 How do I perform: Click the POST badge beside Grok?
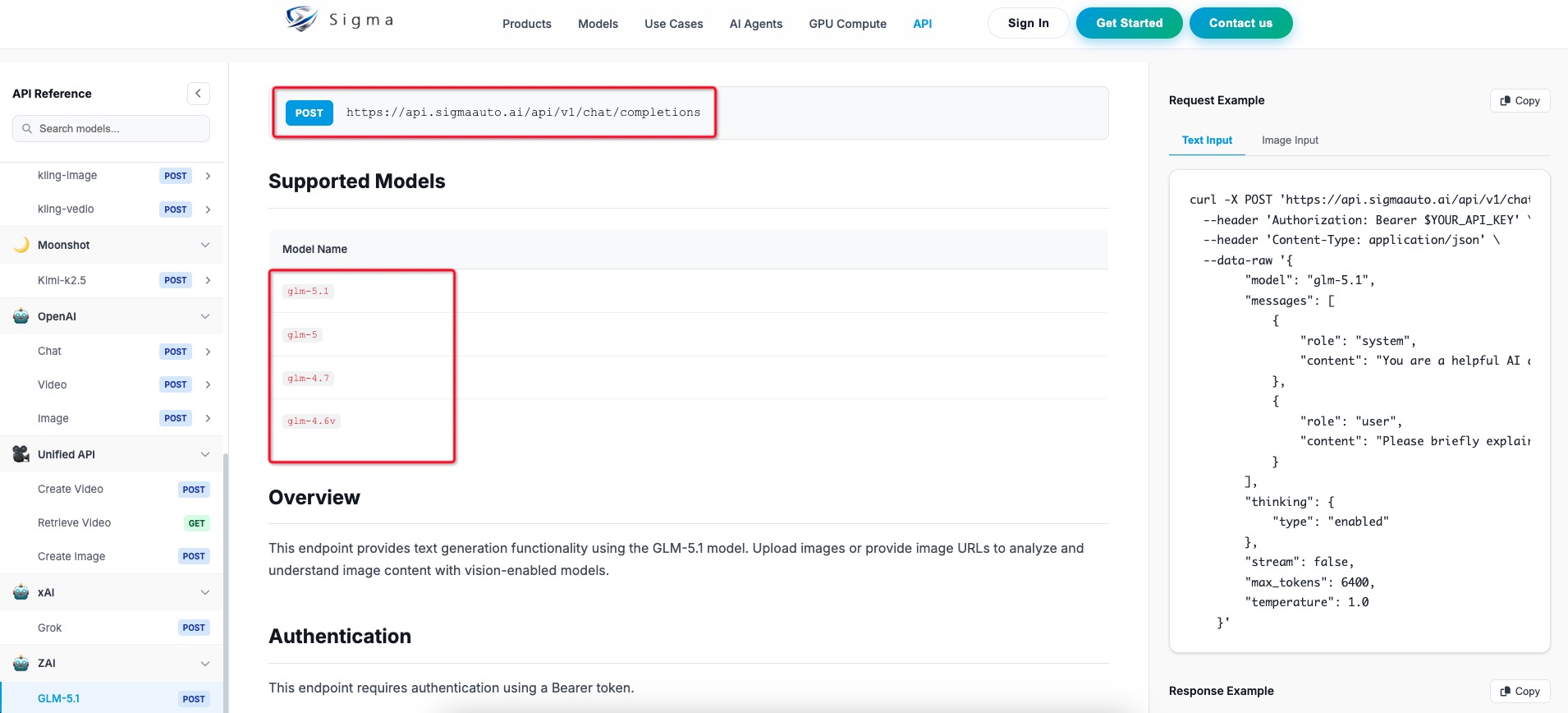(194, 628)
